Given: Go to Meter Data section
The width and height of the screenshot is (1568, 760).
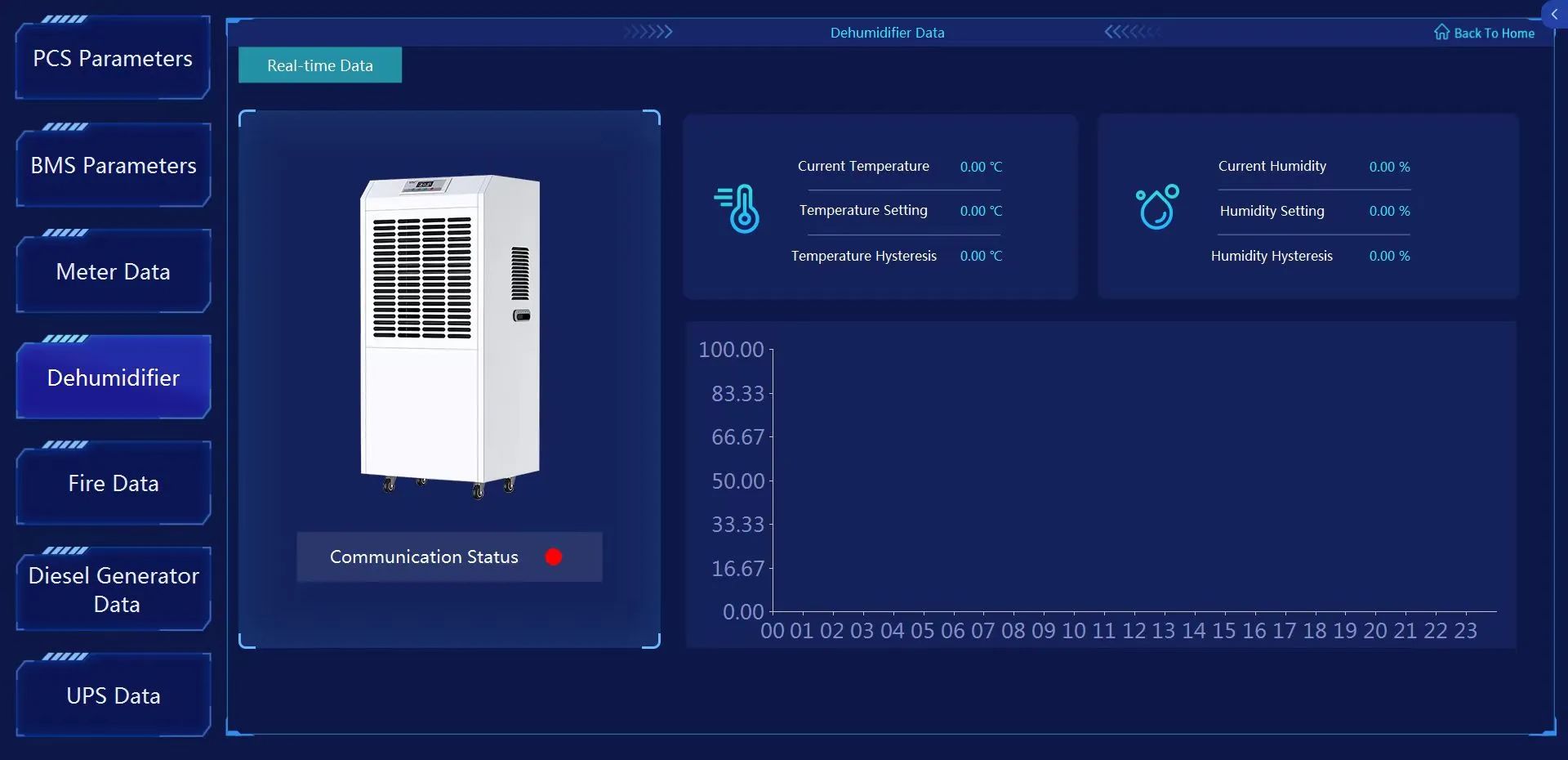Looking at the screenshot, I should [113, 272].
